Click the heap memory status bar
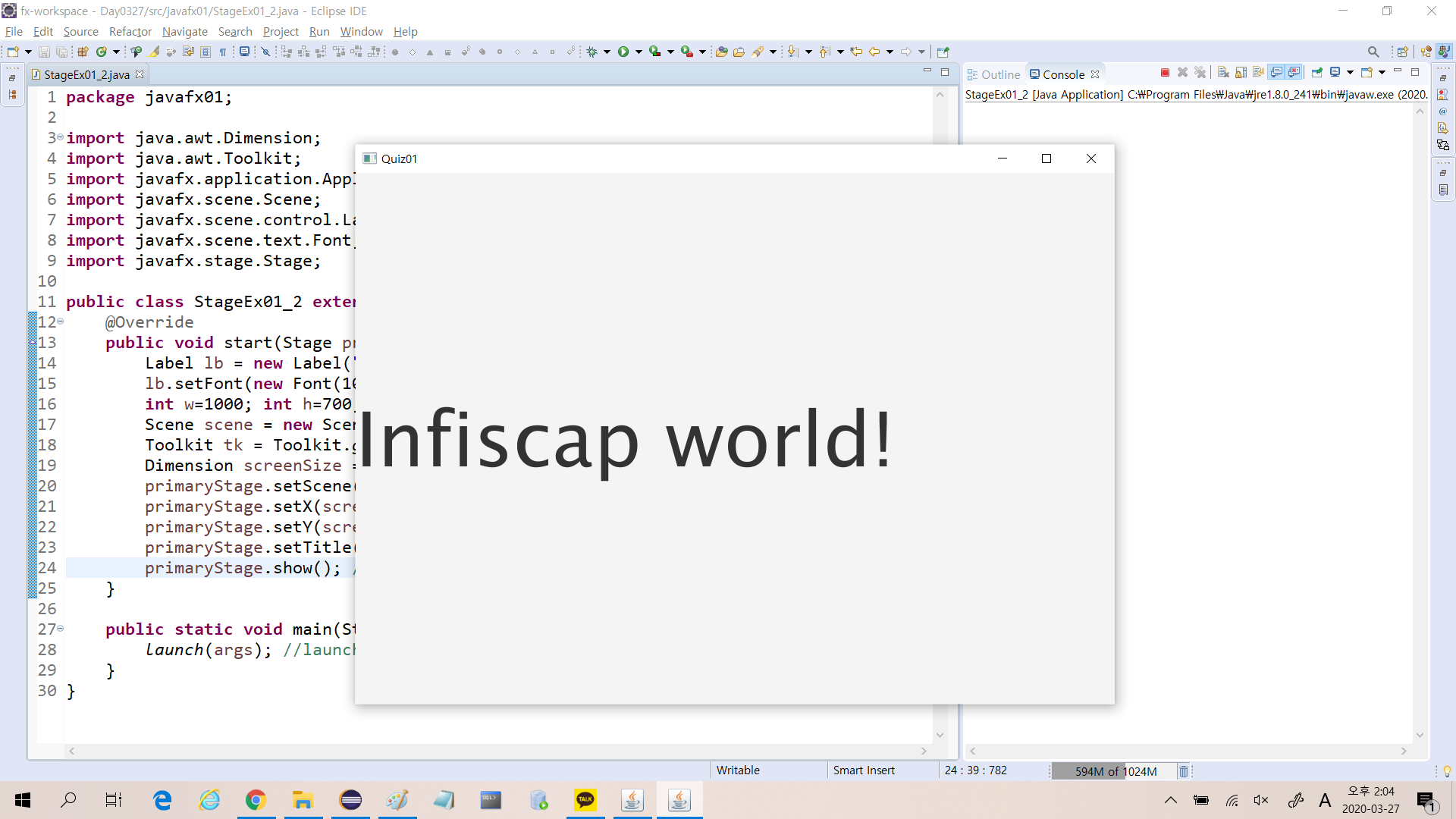The height and width of the screenshot is (819, 1456). (x=1115, y=771)
